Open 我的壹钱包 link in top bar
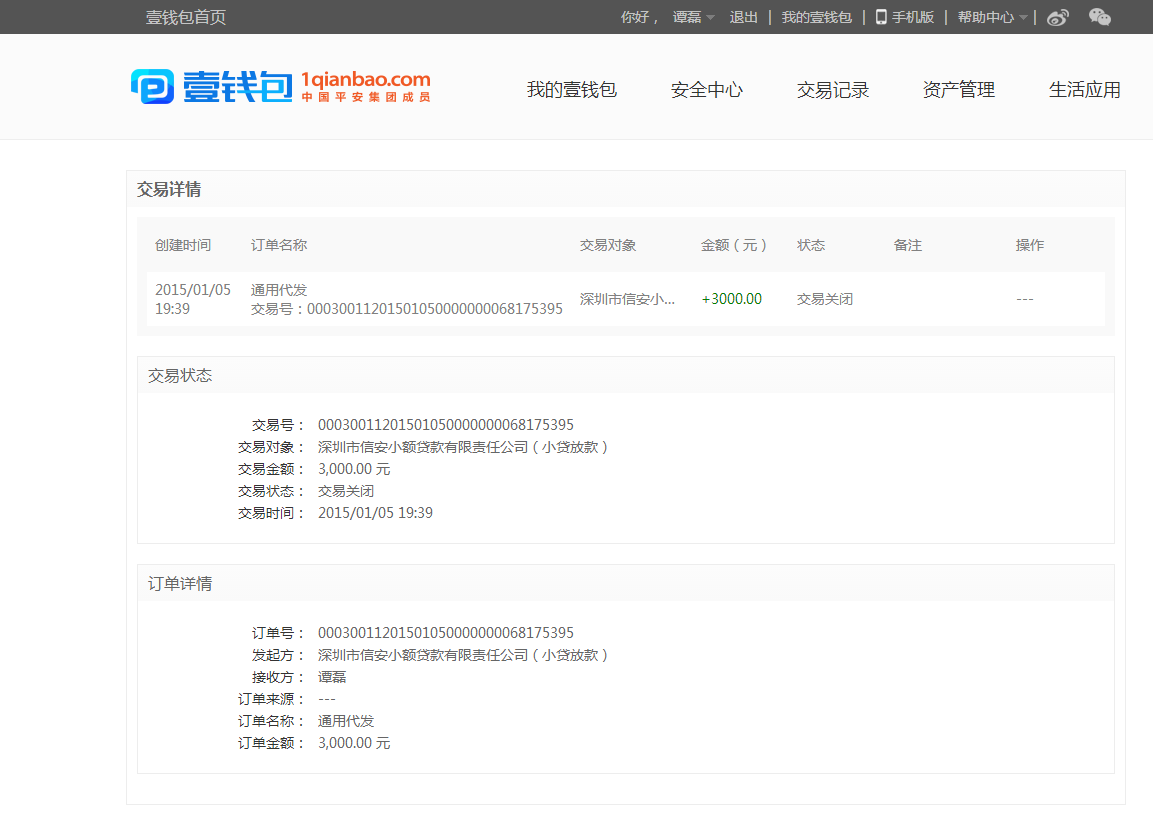Image resolution: width=1153 pixels, height=831 pixels. (x=816, y=17)
